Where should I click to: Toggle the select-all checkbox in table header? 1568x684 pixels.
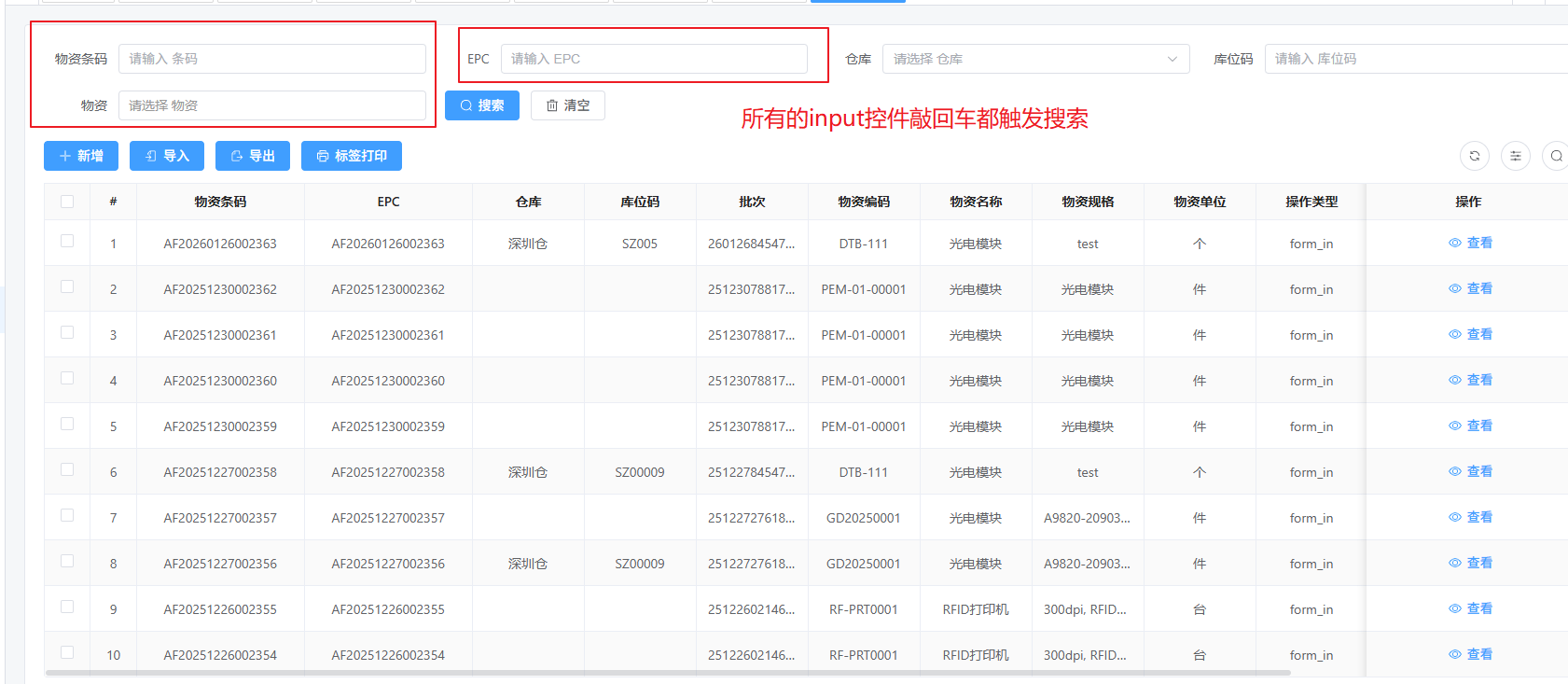[67, 202]
